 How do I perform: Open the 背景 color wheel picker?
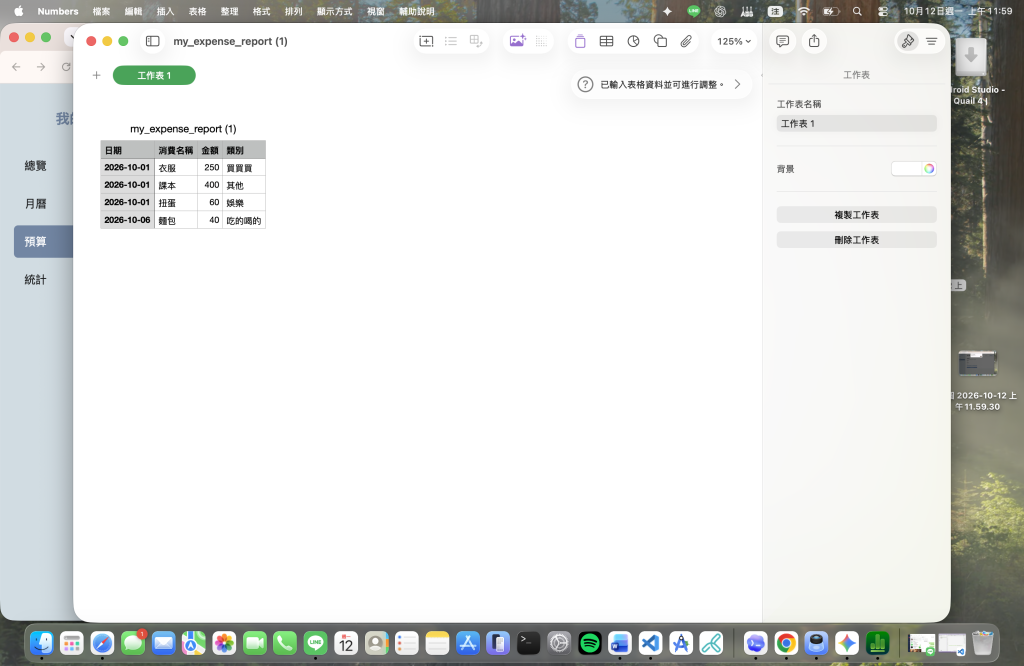tap(929, 168)
